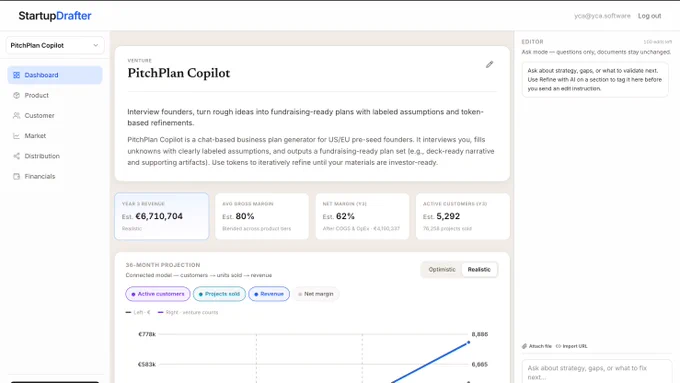Click the Product icon in sidebar
The image size is (680, 383).
point(16,95)
